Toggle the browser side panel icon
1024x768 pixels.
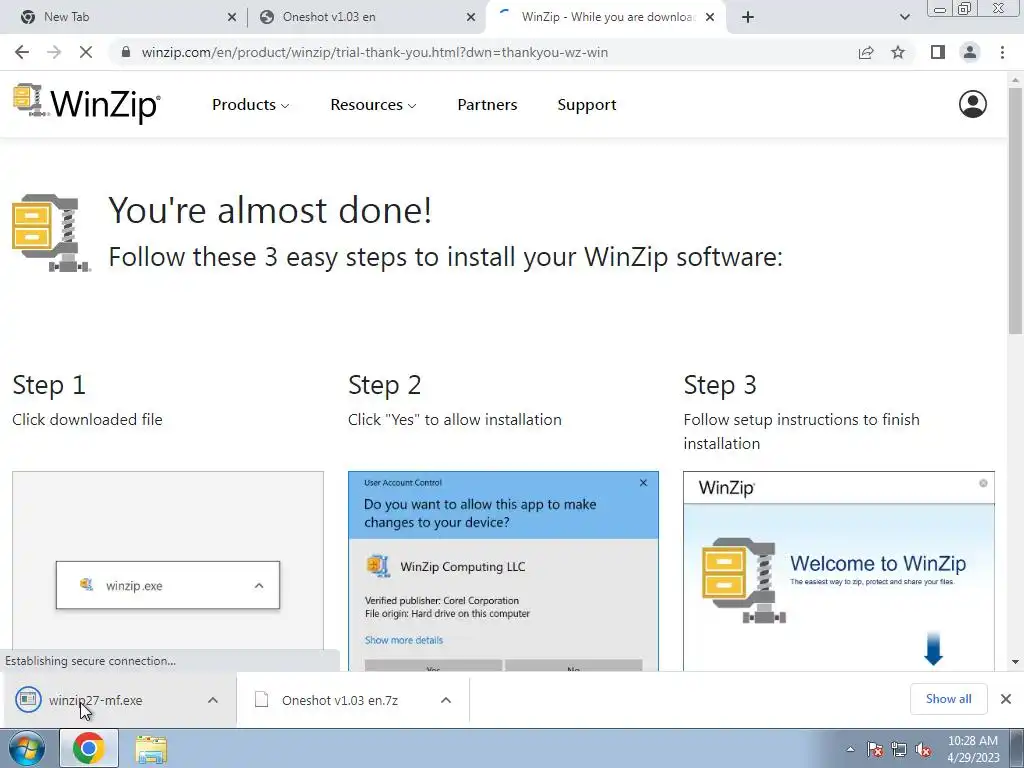tap(938, 52)
